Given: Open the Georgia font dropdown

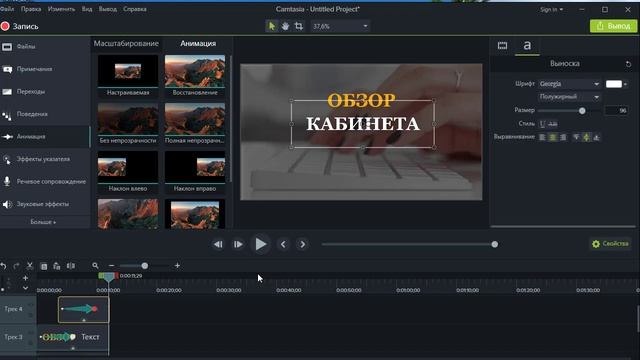Looking at the screenshot, I should [569, 84].
